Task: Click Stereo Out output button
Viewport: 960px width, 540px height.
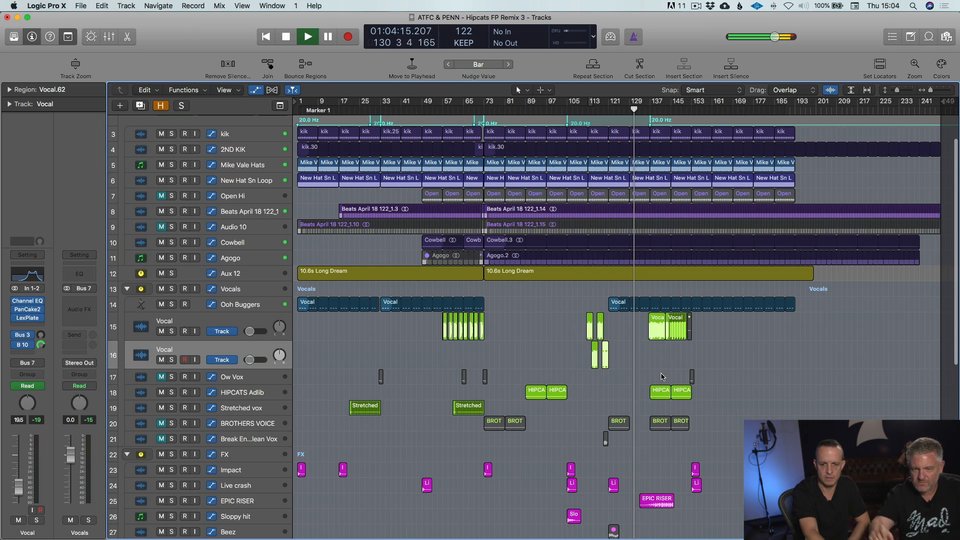Action: pyautogui.click(x=79, y=362)
